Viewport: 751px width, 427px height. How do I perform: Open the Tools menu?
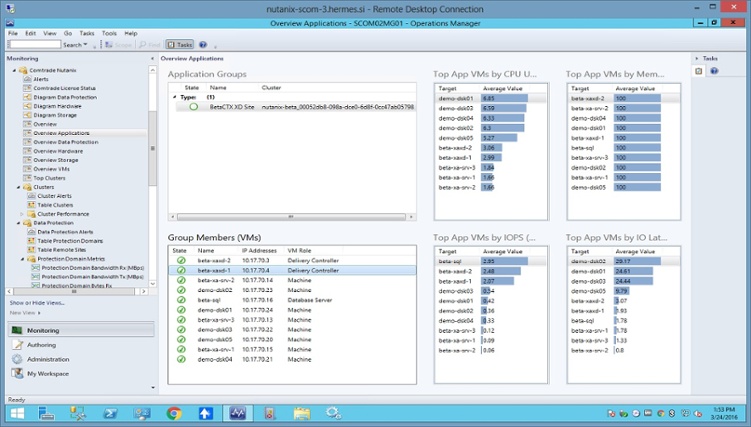pyautogui.click(x=109, y=34)
